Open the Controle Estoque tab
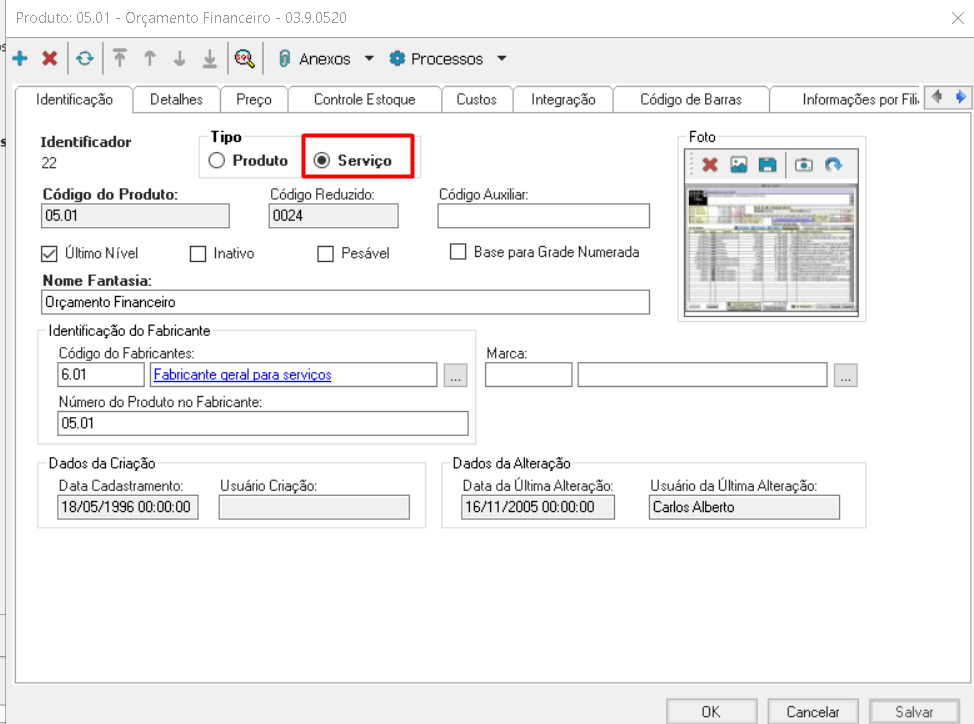974x724 pixels. pos(365,99)
